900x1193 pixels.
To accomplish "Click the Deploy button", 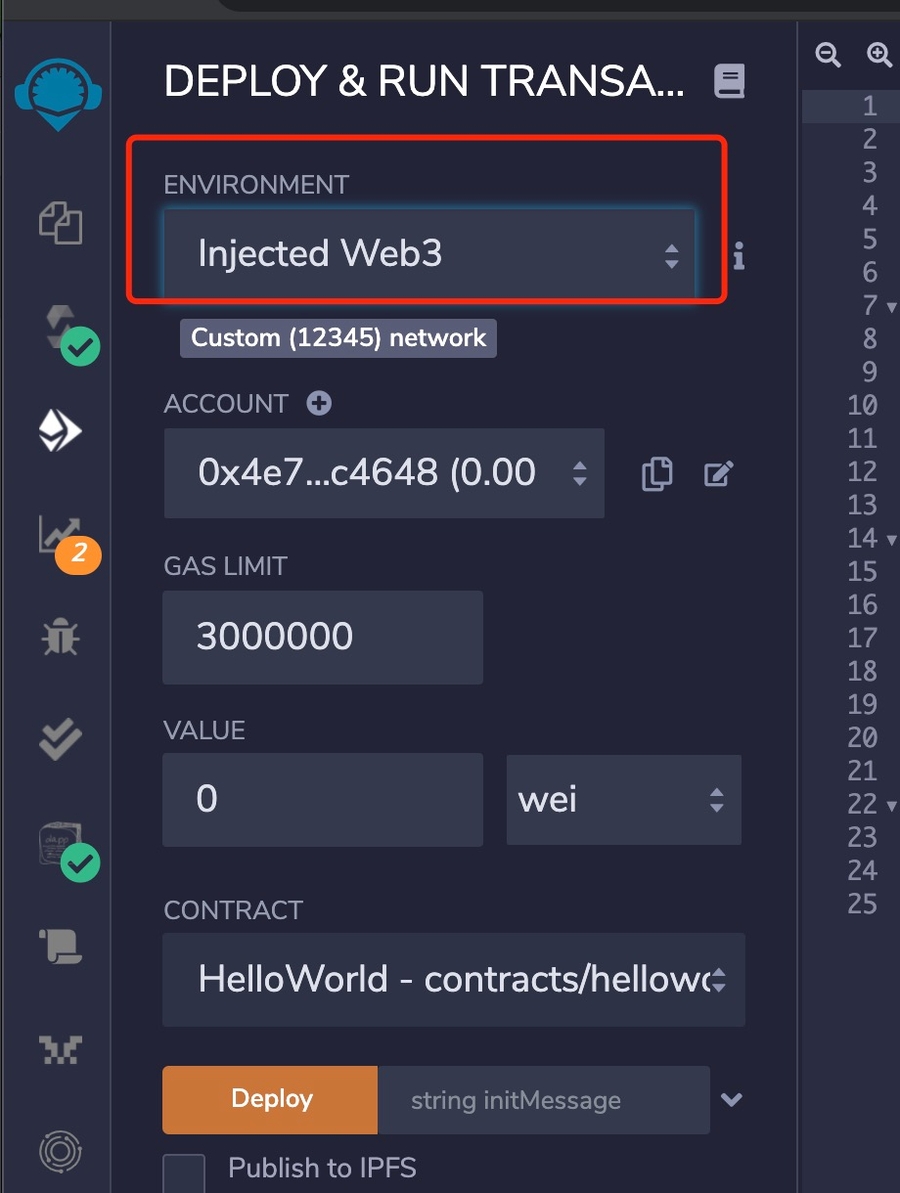I will tap(269, 1099).
